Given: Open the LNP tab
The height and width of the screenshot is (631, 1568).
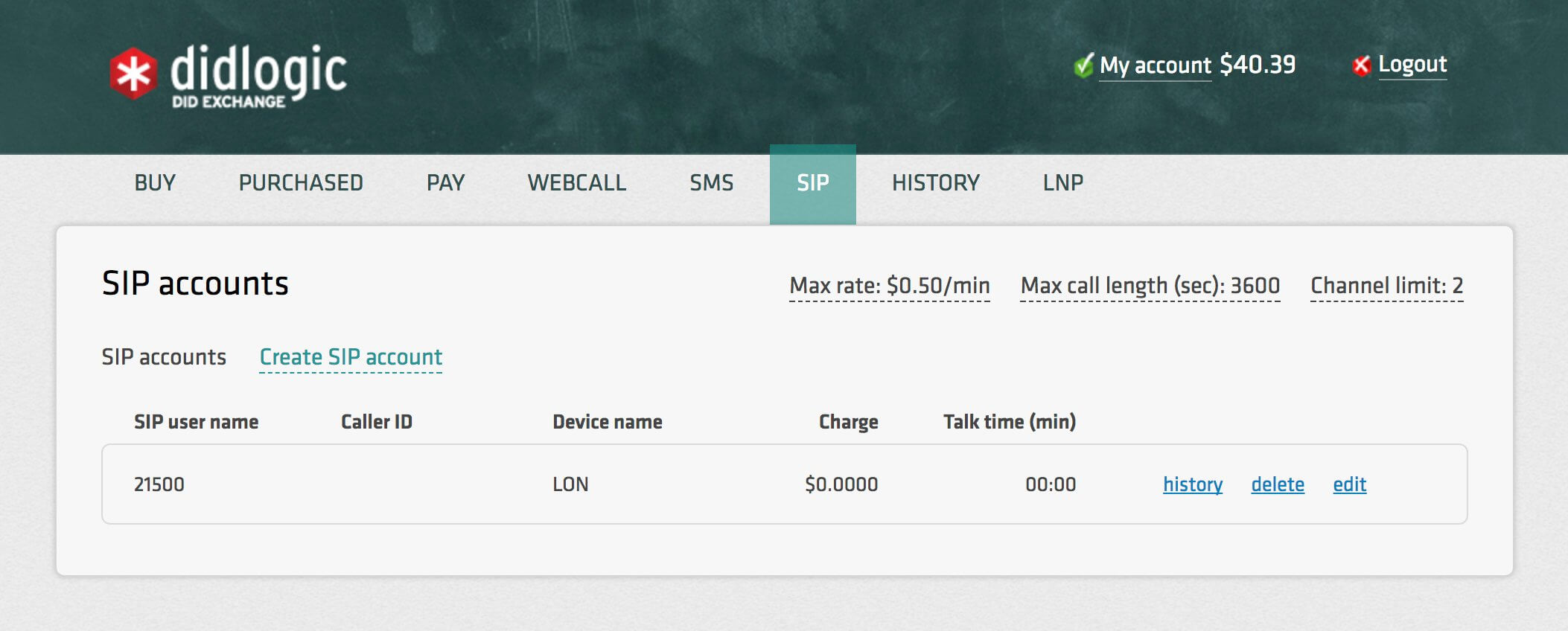Looking at the screenshot, I should click(x=1062, y=183).
